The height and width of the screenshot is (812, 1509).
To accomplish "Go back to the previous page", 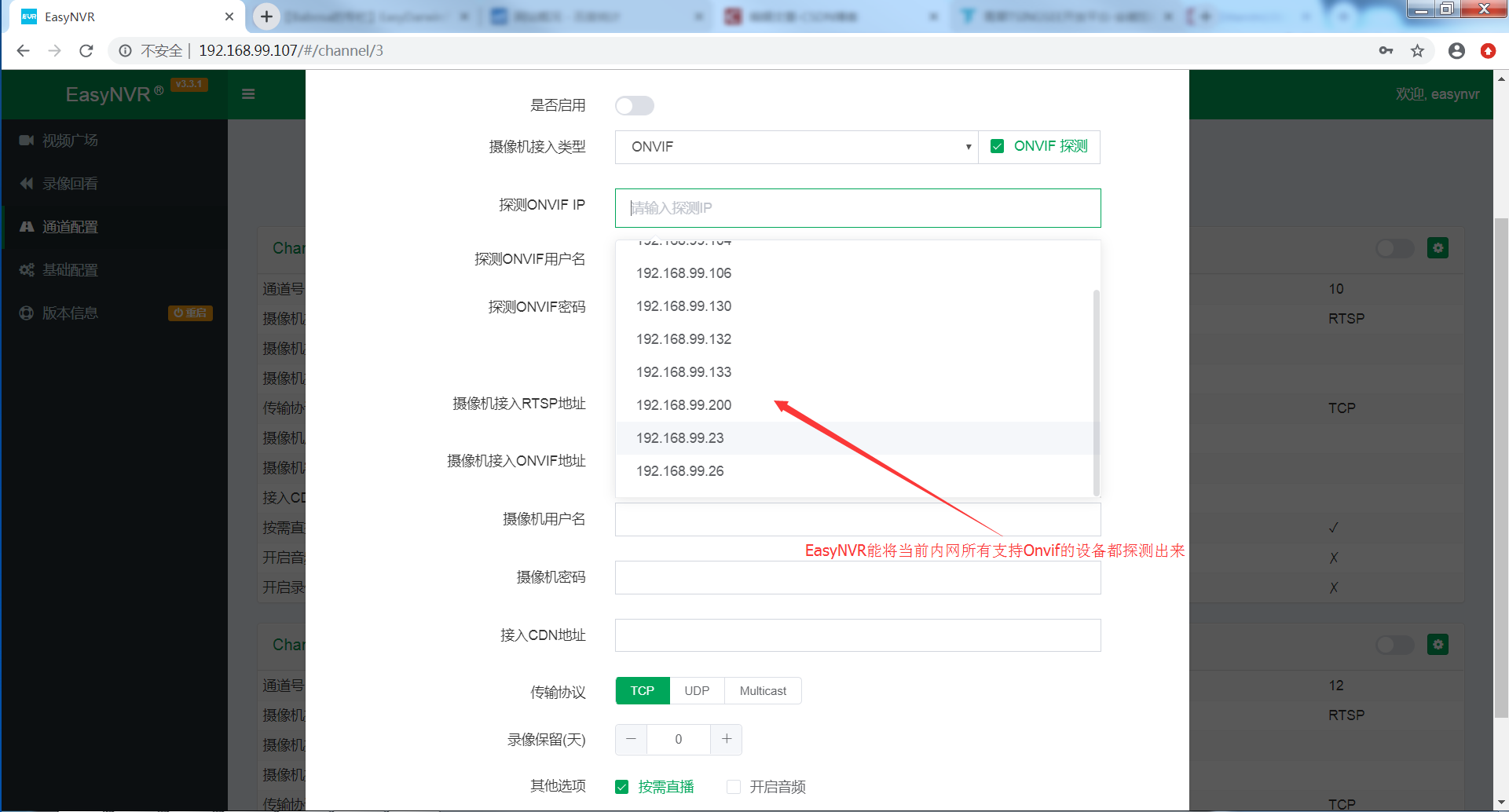I will [x=24, y=51].
